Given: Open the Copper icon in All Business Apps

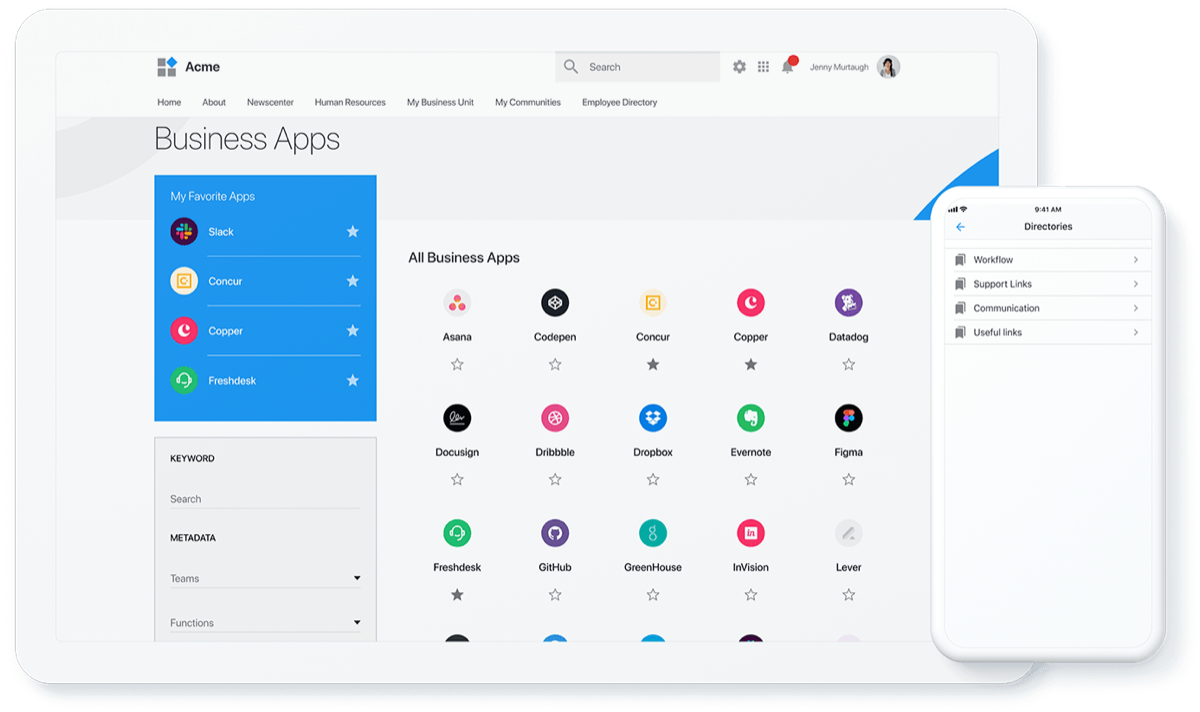Looking at the screenshot, I should pos(751,303).
